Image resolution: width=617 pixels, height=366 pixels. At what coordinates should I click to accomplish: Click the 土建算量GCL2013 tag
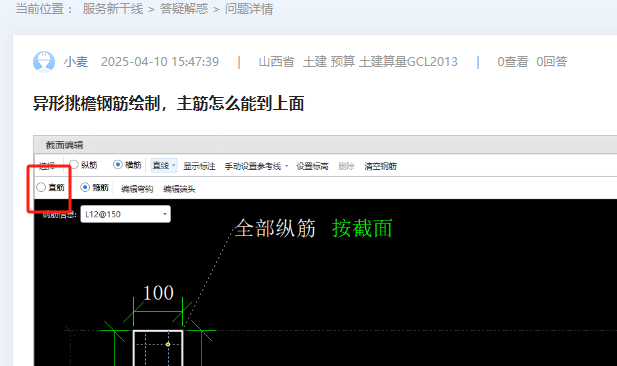408,62
